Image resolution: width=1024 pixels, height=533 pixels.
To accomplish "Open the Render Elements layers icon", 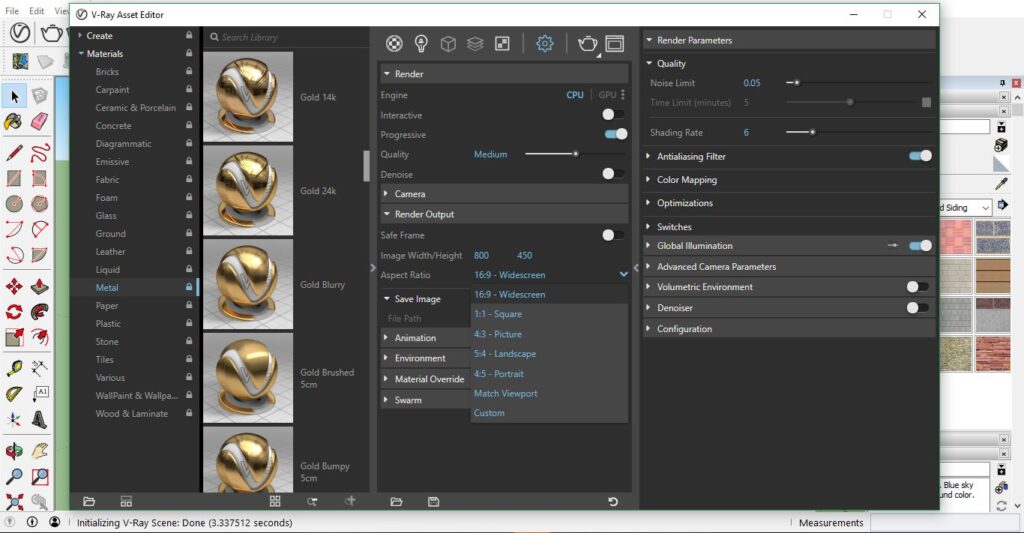I will 475,44.
